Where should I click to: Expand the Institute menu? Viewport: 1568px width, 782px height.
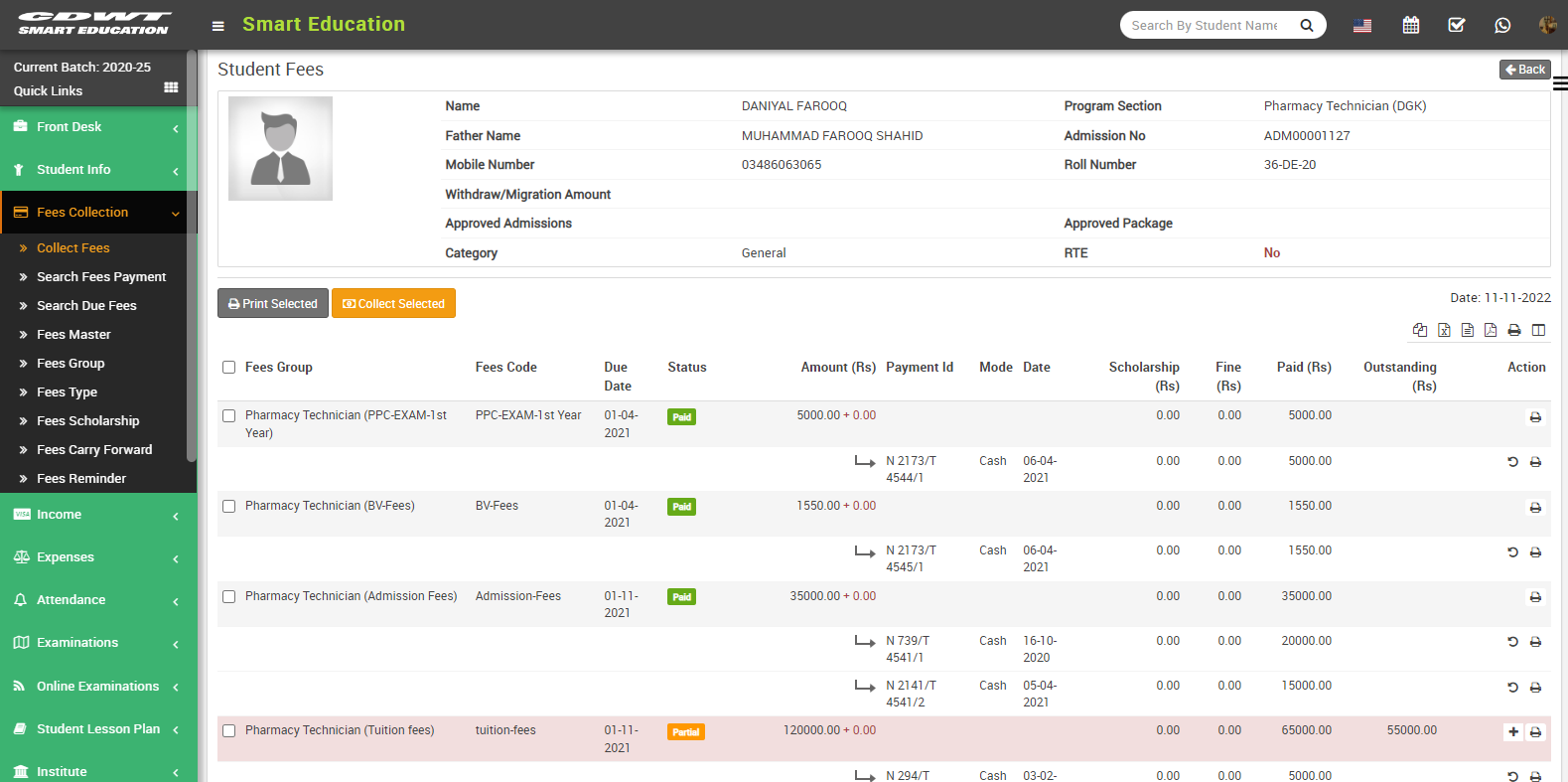coord(98,771)
